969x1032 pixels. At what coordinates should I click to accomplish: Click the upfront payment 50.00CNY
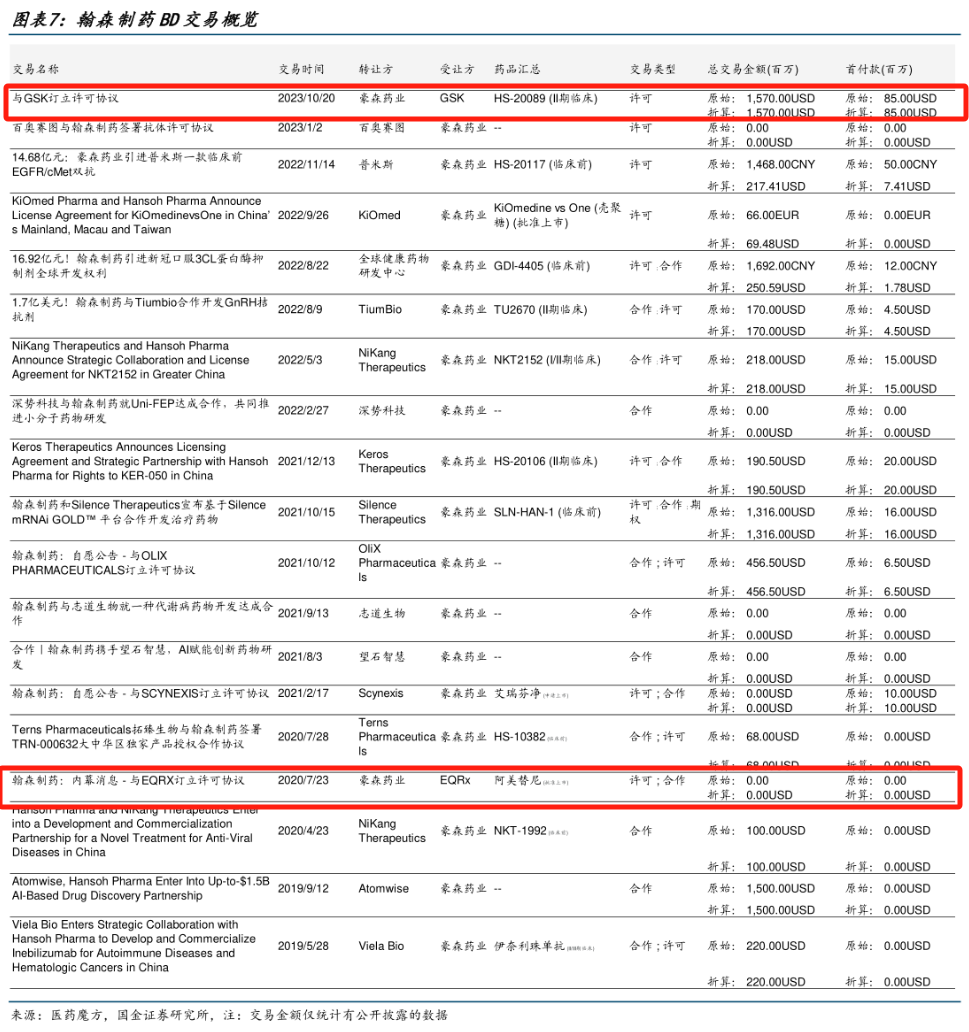click(910, 165)
